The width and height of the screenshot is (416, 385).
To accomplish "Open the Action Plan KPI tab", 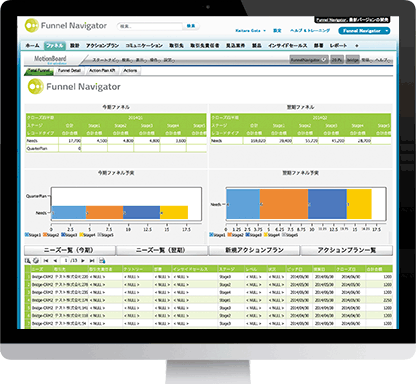I will (102, 71).
